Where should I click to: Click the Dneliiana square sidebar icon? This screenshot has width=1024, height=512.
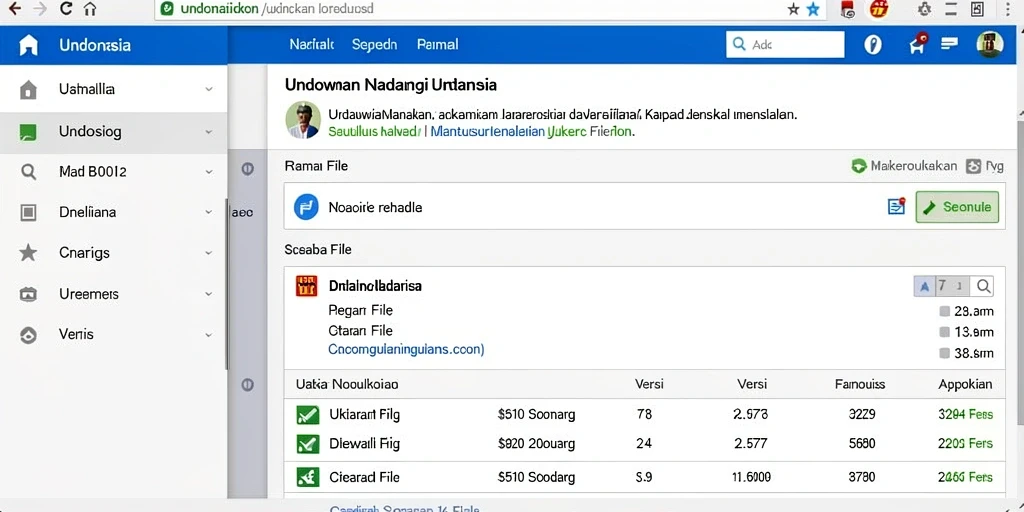click(x=28, y=212)
